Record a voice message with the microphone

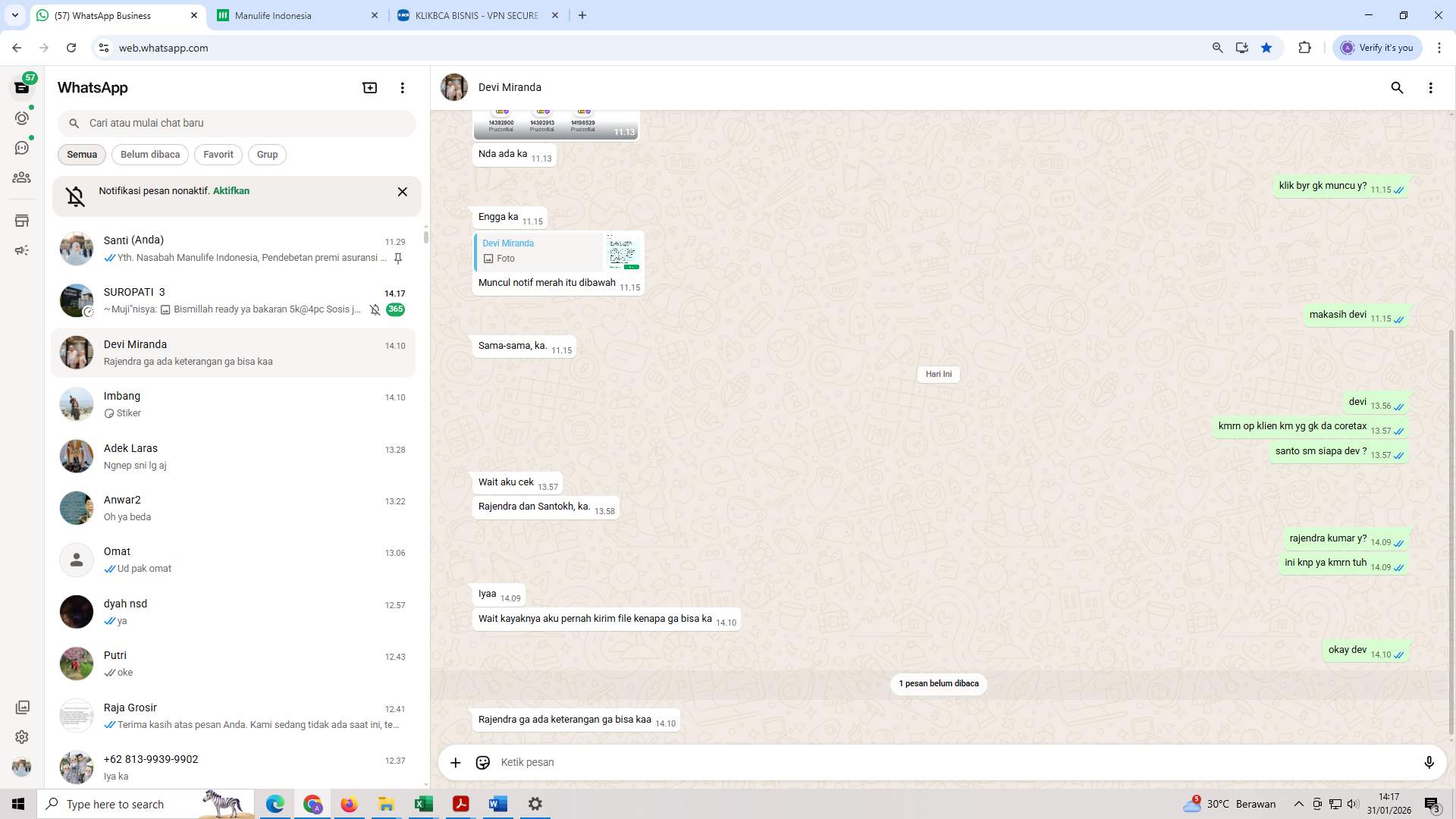click(x=1429, y=762)
